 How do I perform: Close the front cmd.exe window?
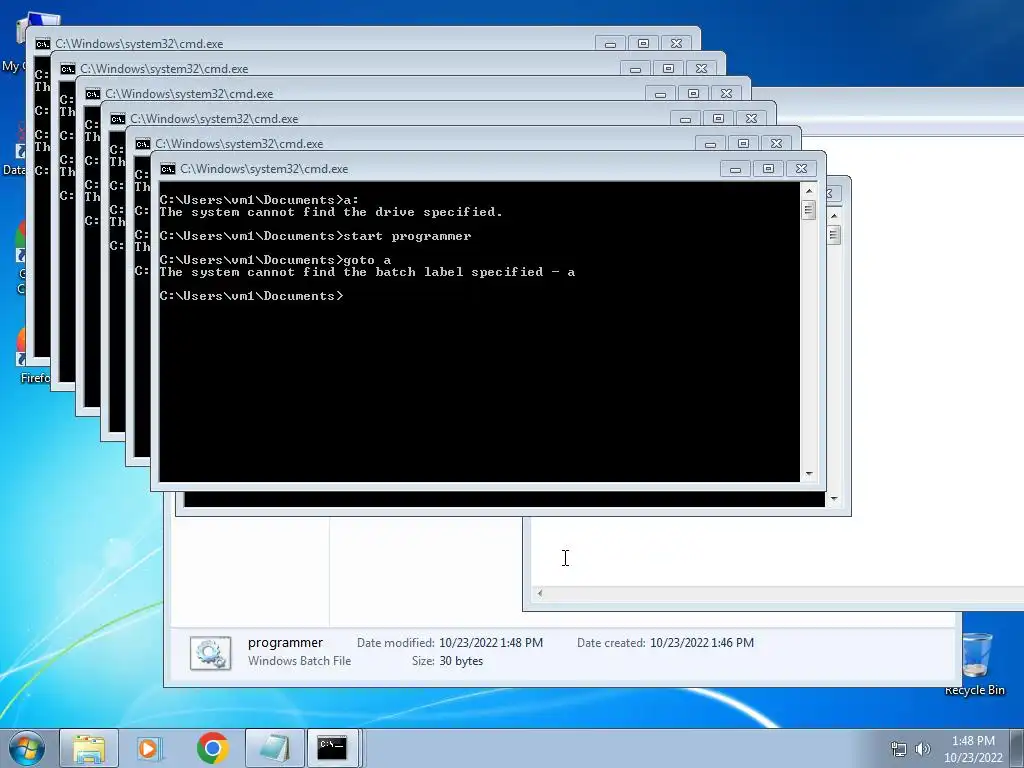[801, 169]
